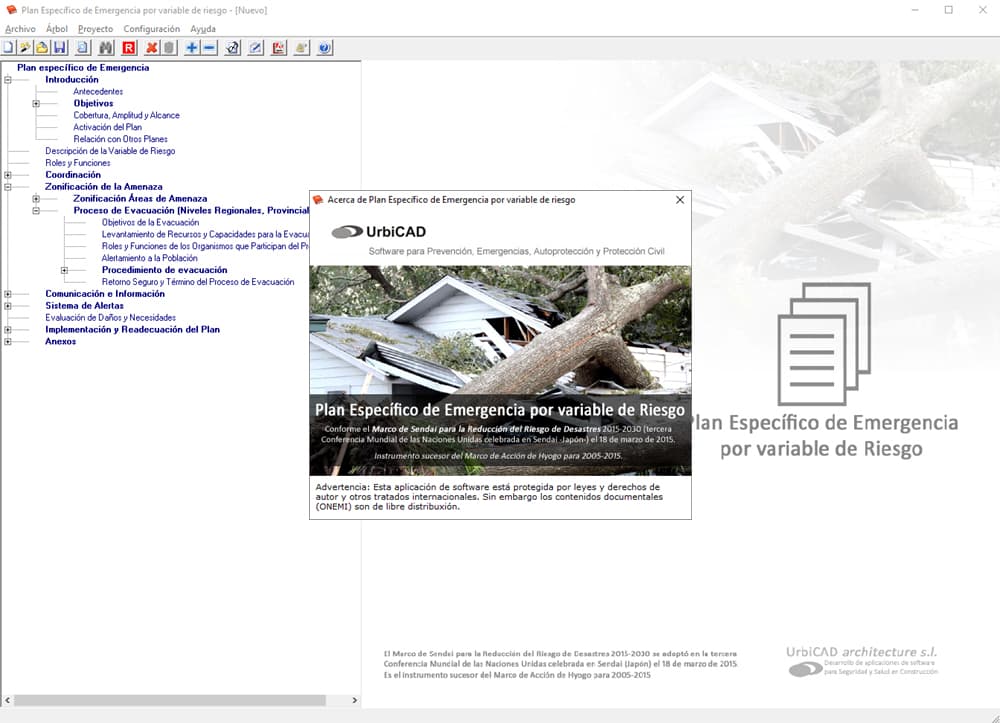Open the Archivo menu
The width and height of the screenshot is (1000, 723).
tap(20, 29)
